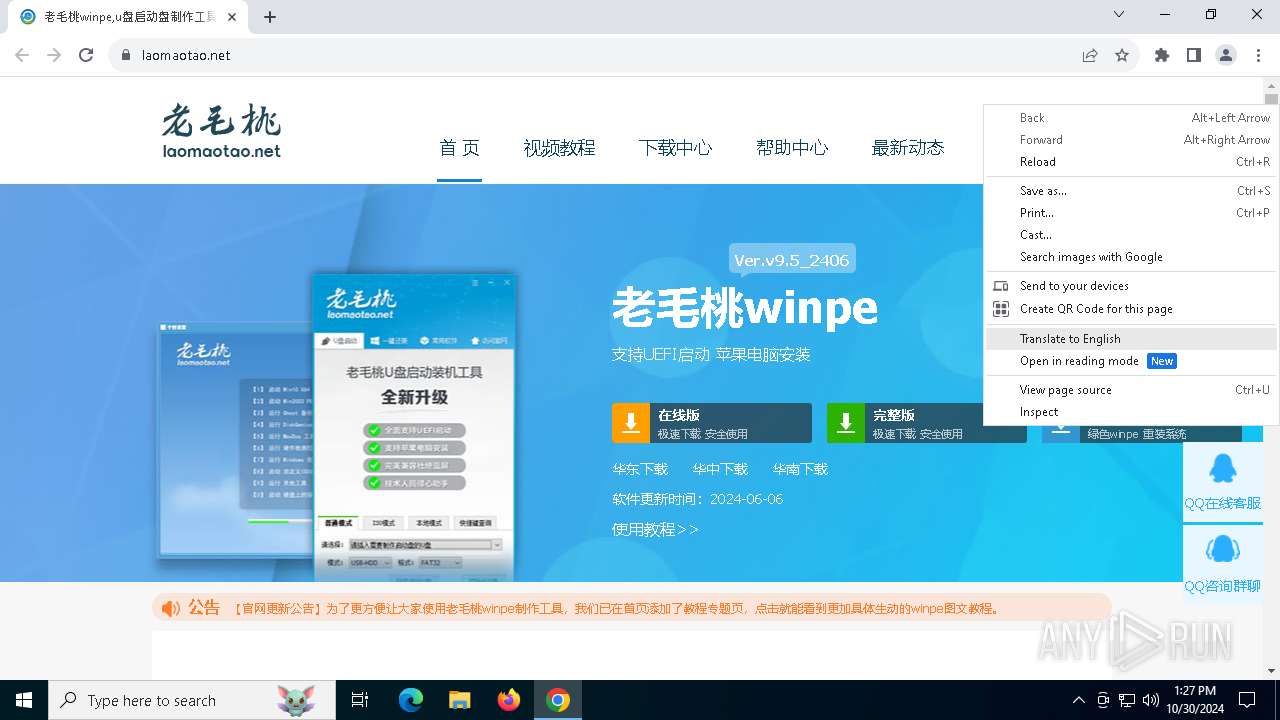Open the 首页 navigation tab

(459, 148)
